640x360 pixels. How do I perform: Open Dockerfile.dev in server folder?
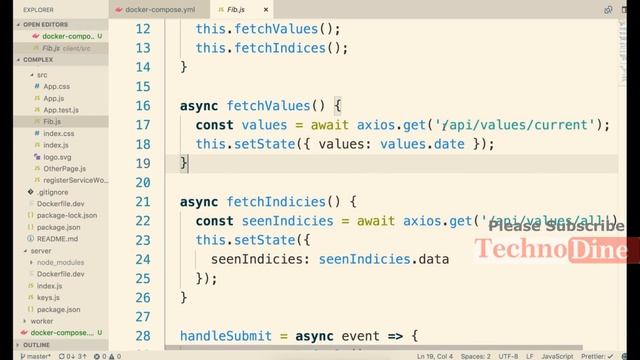coord(60,274)
